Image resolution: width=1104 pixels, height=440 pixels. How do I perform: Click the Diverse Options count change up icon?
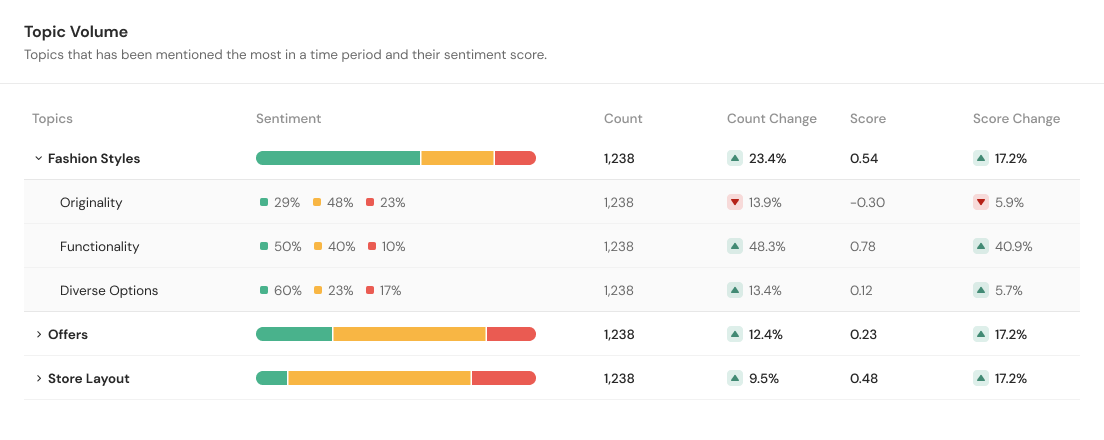tap(735, 290)
